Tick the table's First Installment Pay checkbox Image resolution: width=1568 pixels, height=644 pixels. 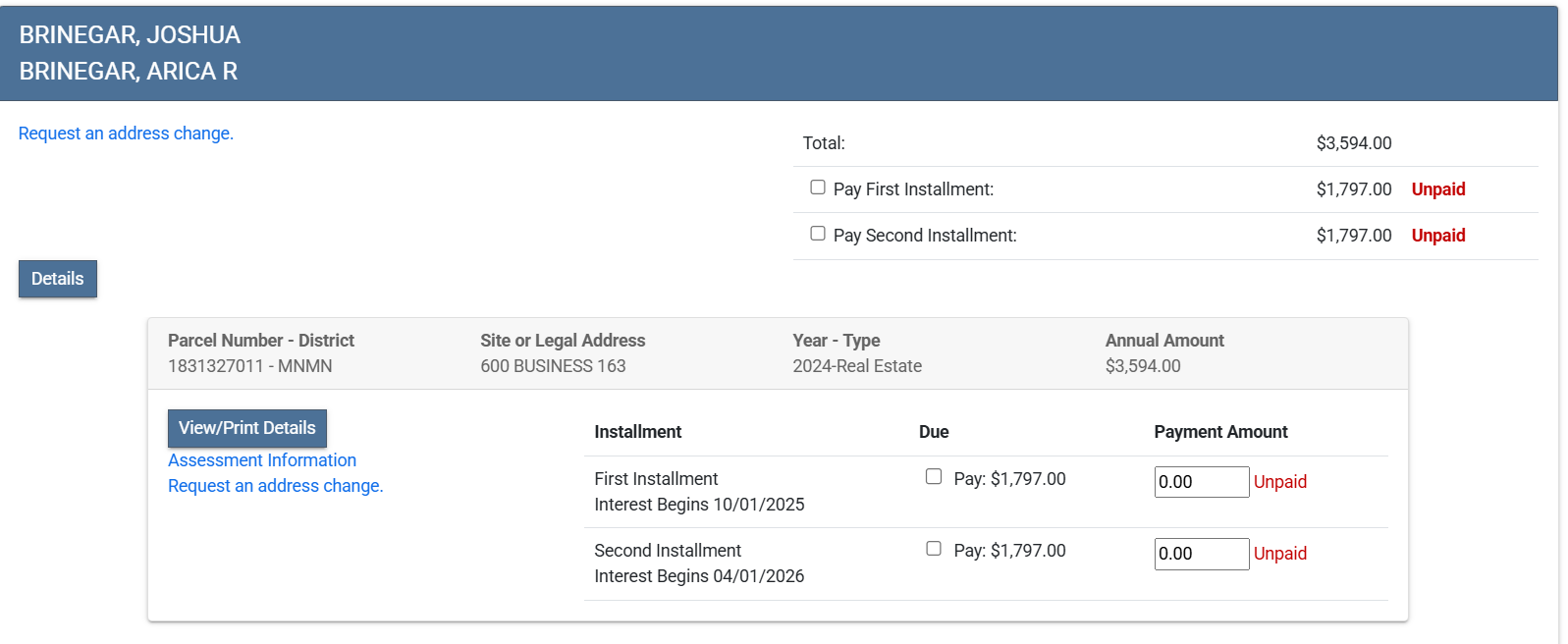click(933, 477)
